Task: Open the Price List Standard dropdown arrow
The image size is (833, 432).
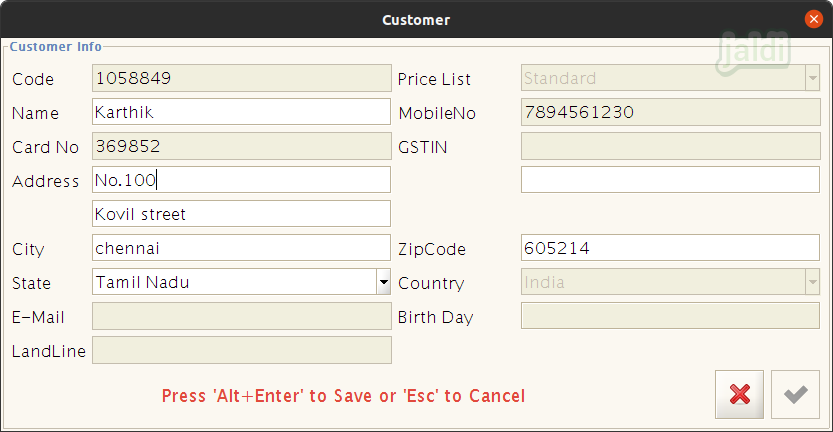Action: tap(812, 78)
